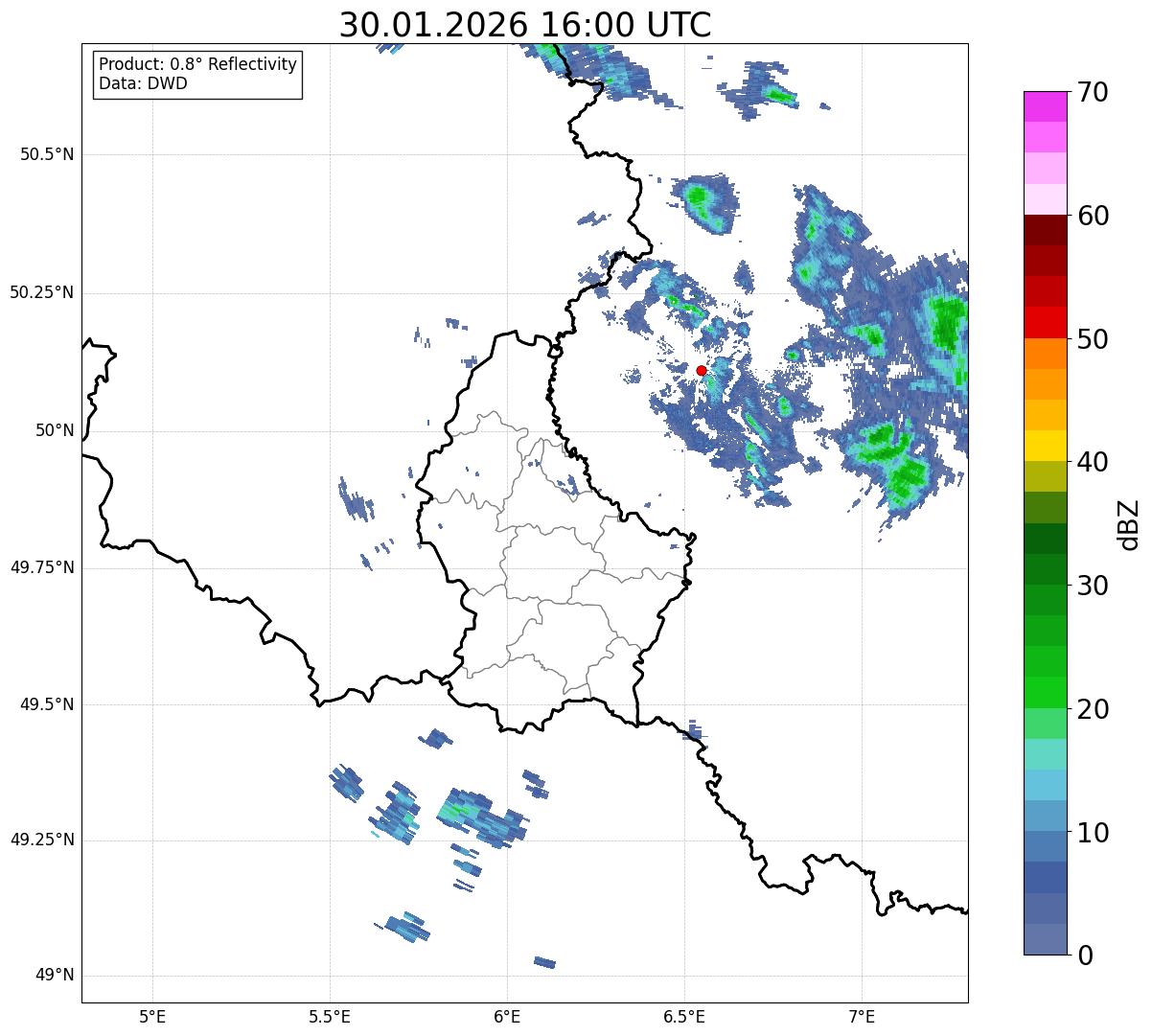Click the 10 colorbar tick label
Screen dimensions: 1152x1036
point(1095,832)
